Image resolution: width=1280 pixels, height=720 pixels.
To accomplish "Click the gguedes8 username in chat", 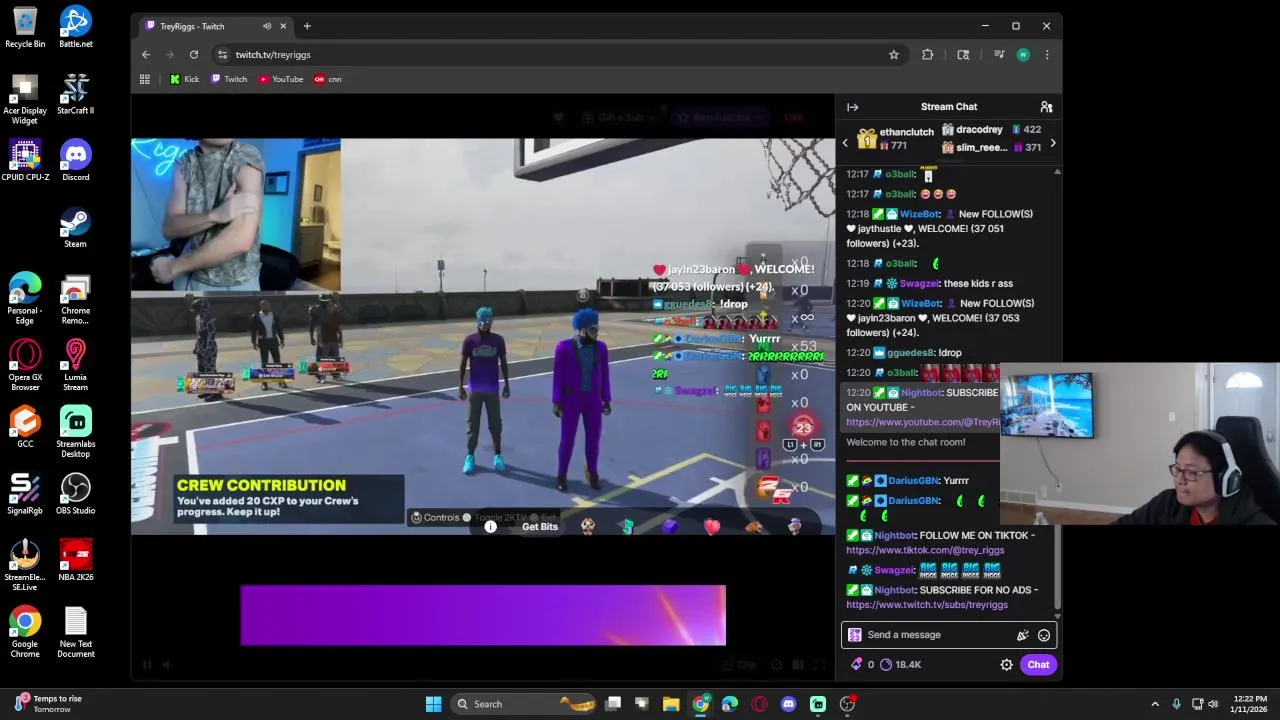I will pyautogui.click(x=910, y=353).
